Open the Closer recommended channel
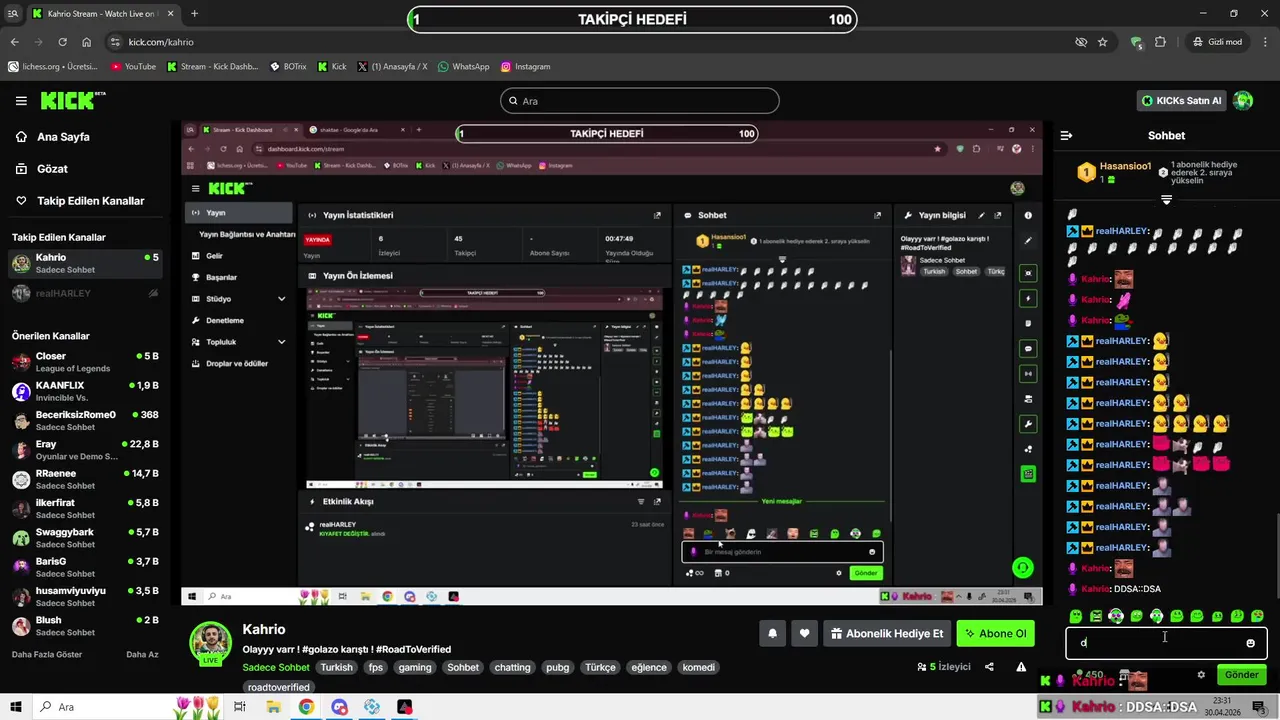The width and height of the screenshot is (1280, 720). point(84,362)
